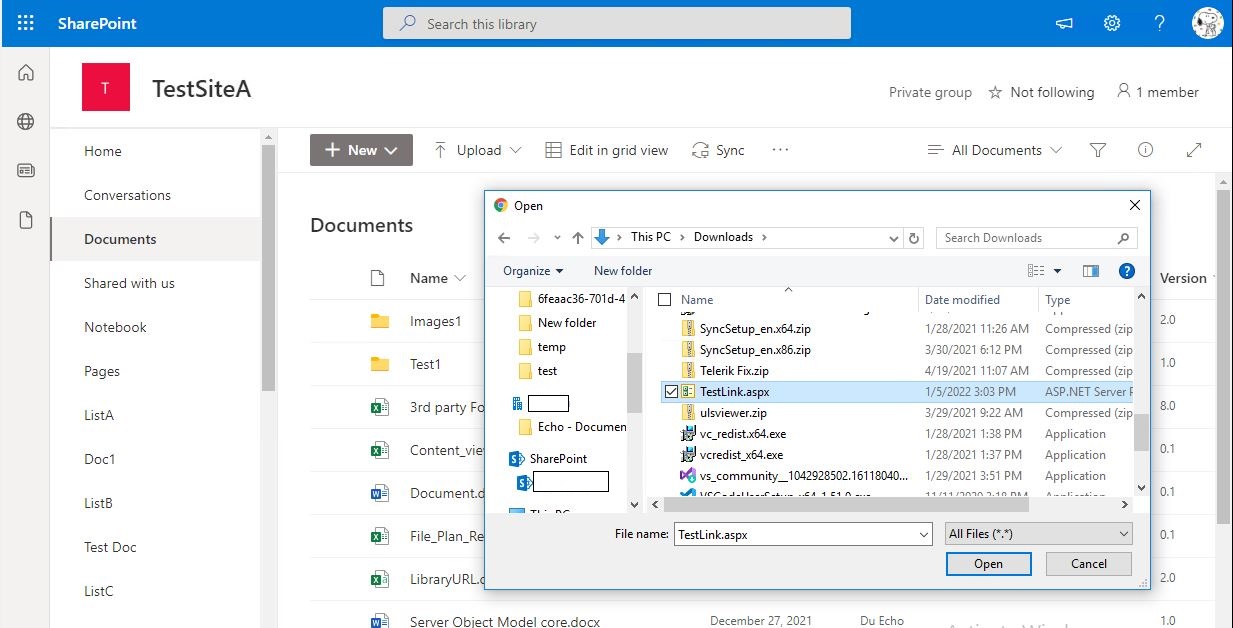Click the Search Downloads magnifier icon
1233x628 pixels.
[x=1124, y=238]
